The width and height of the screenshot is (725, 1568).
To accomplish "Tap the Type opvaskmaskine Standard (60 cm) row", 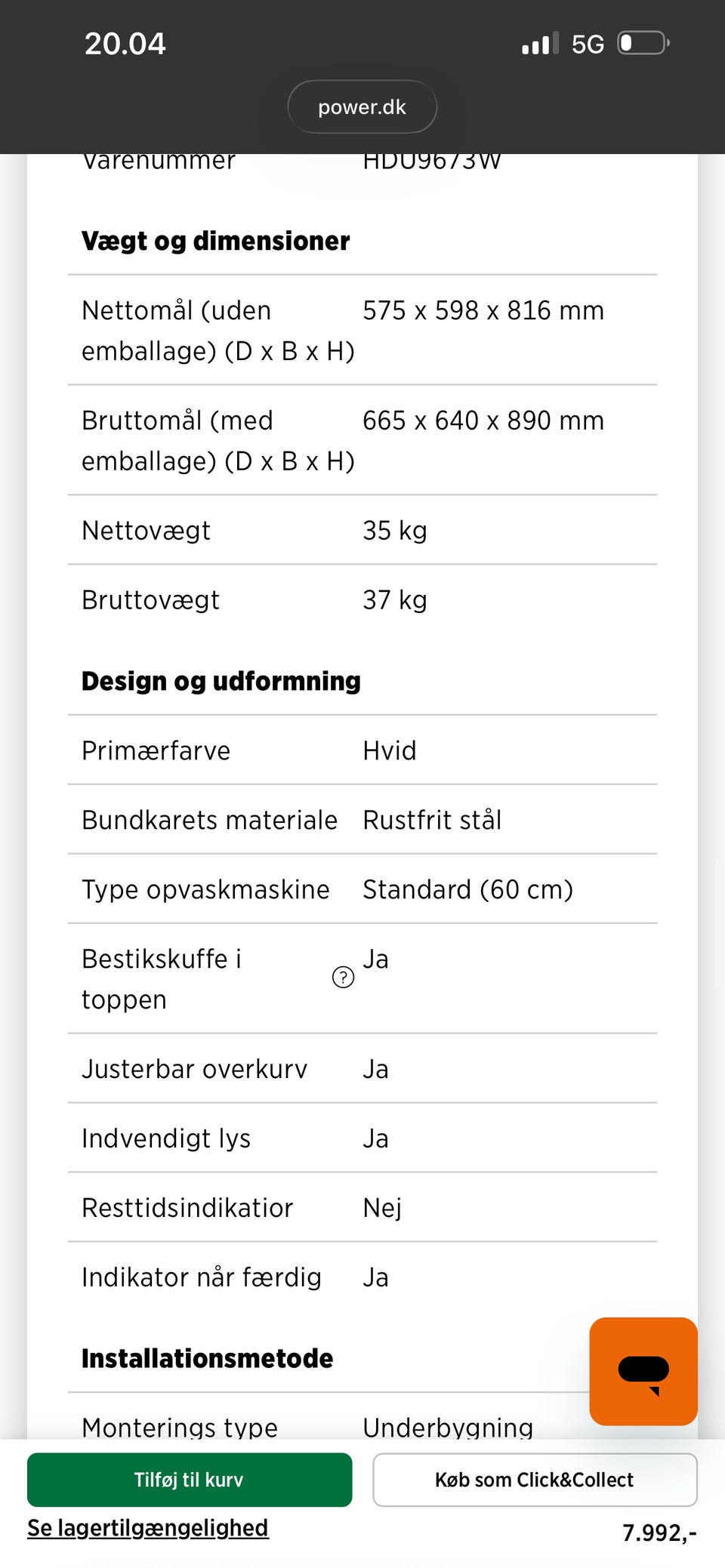I will [x=362, y=889].
